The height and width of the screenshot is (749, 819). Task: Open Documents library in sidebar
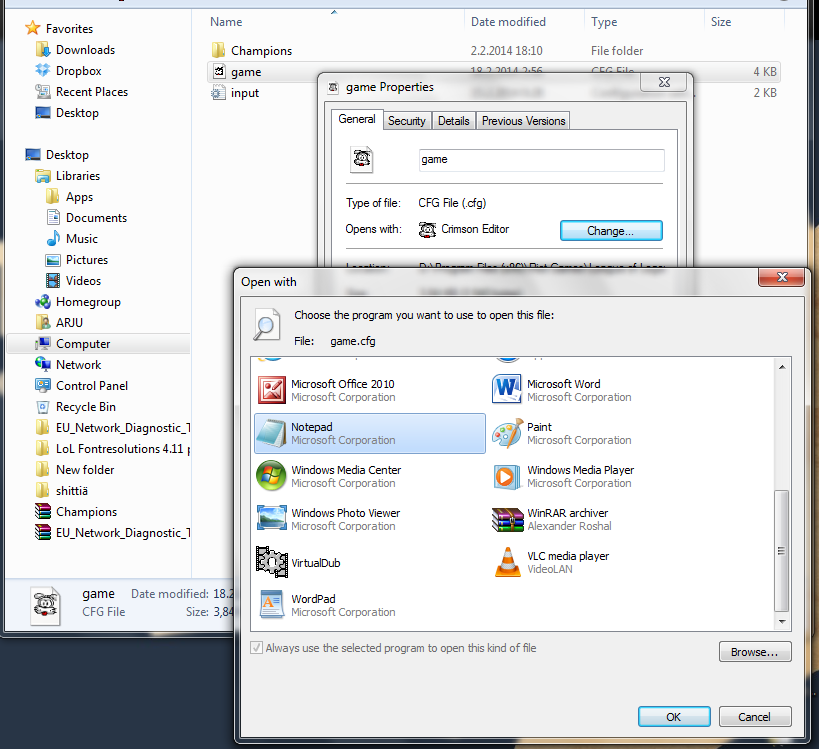click(96, 218)
